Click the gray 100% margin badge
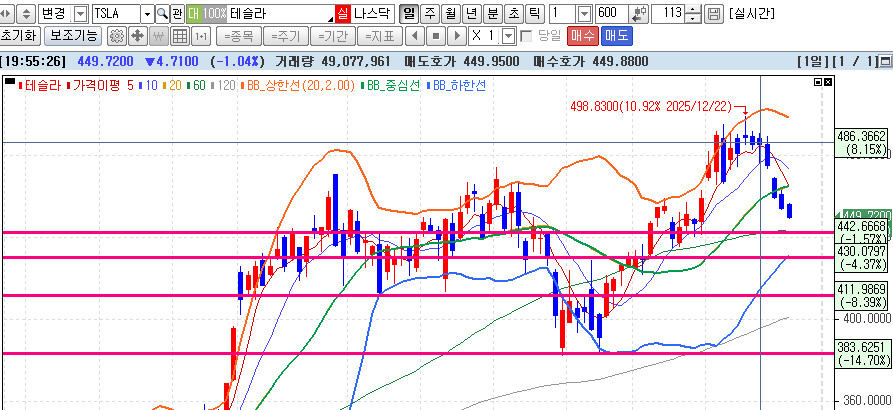The image size is (893, 410). (214, 13)
